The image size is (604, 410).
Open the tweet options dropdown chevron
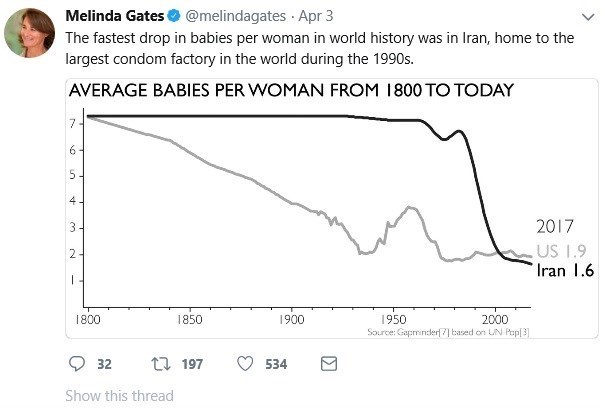pos(584,17)
